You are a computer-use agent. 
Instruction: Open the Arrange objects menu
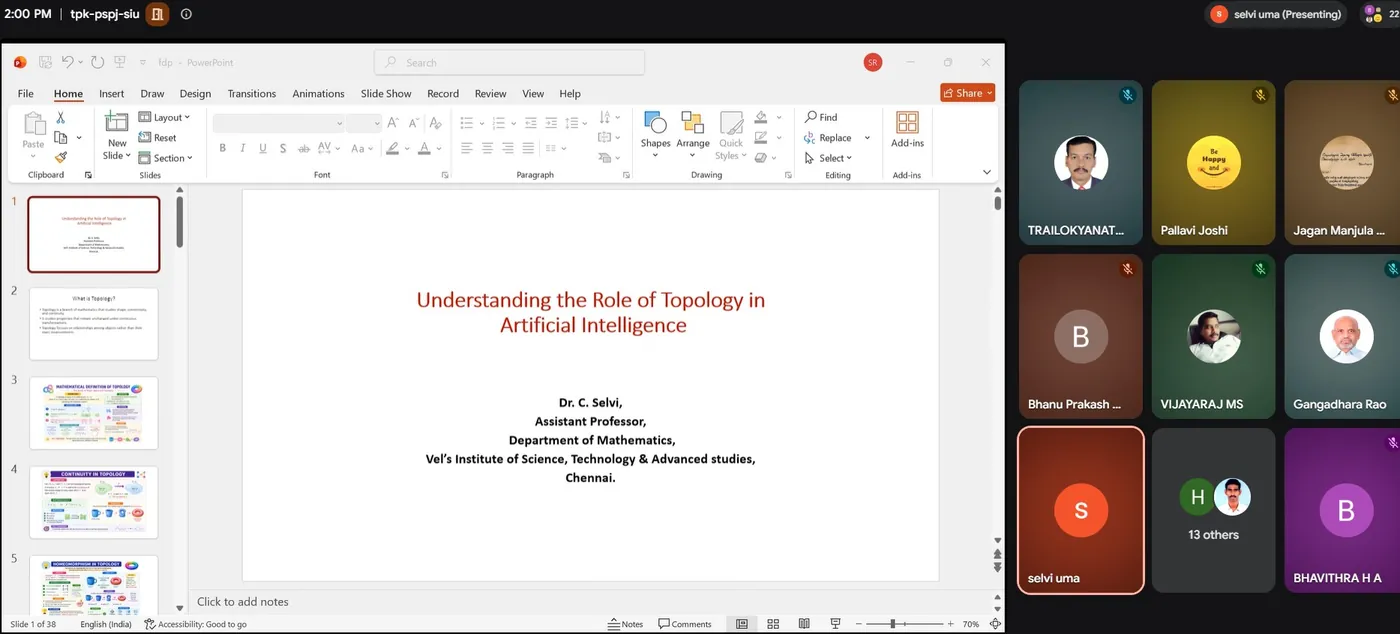tap(692, 135)
